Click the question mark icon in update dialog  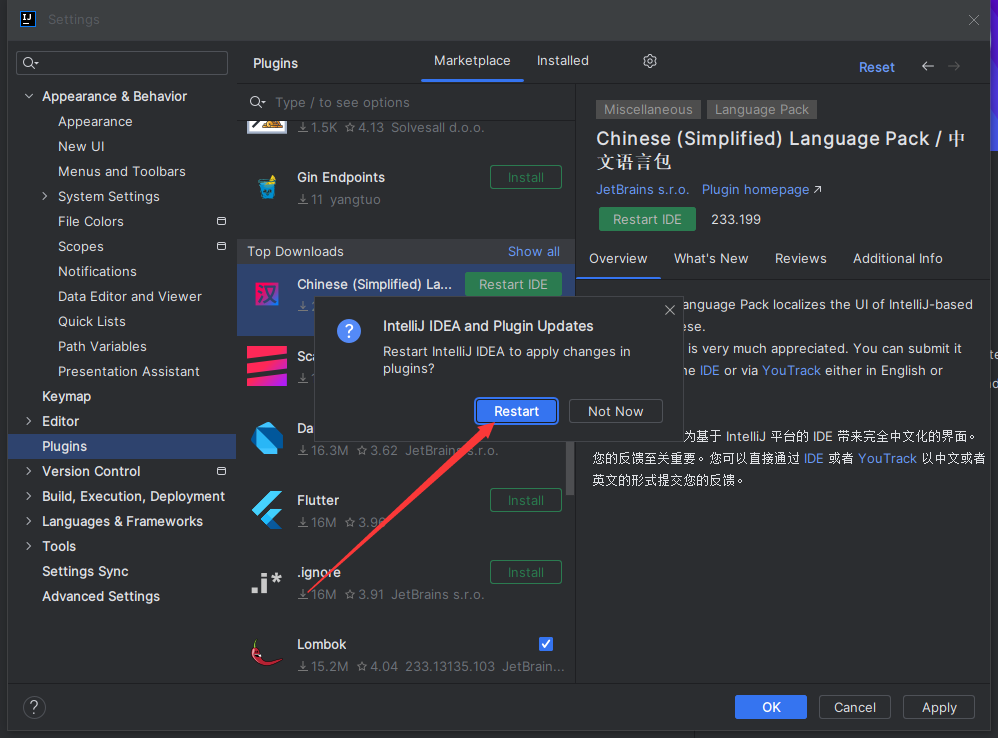click(349, 331)
